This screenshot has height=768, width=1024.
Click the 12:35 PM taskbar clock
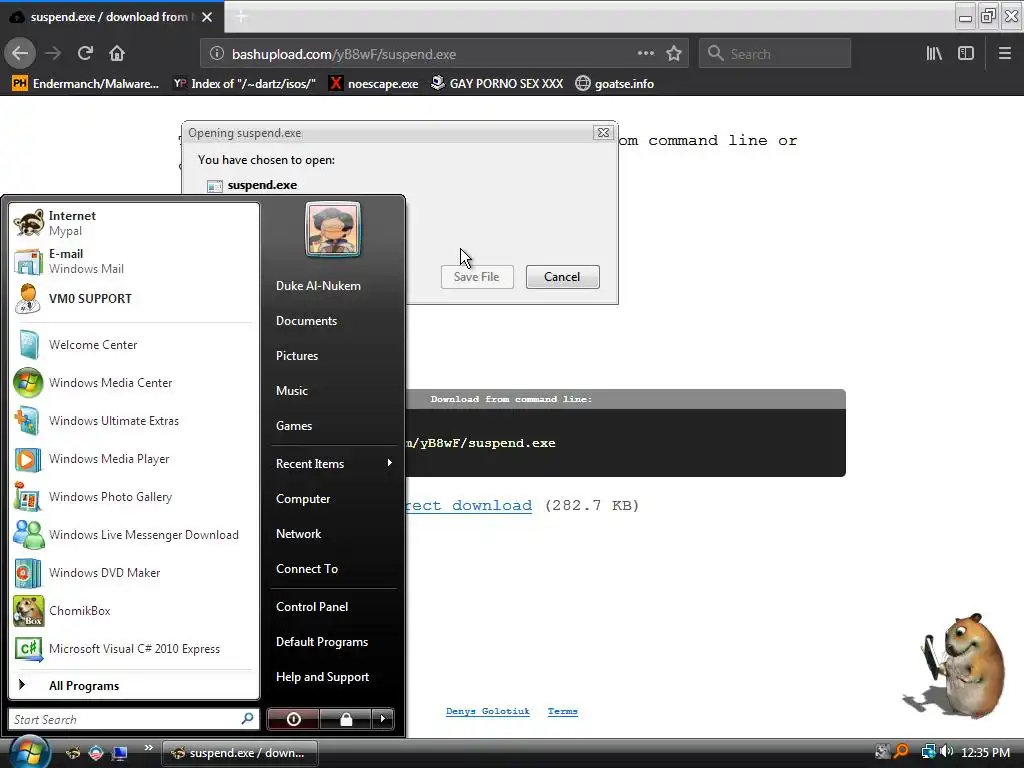985,752
